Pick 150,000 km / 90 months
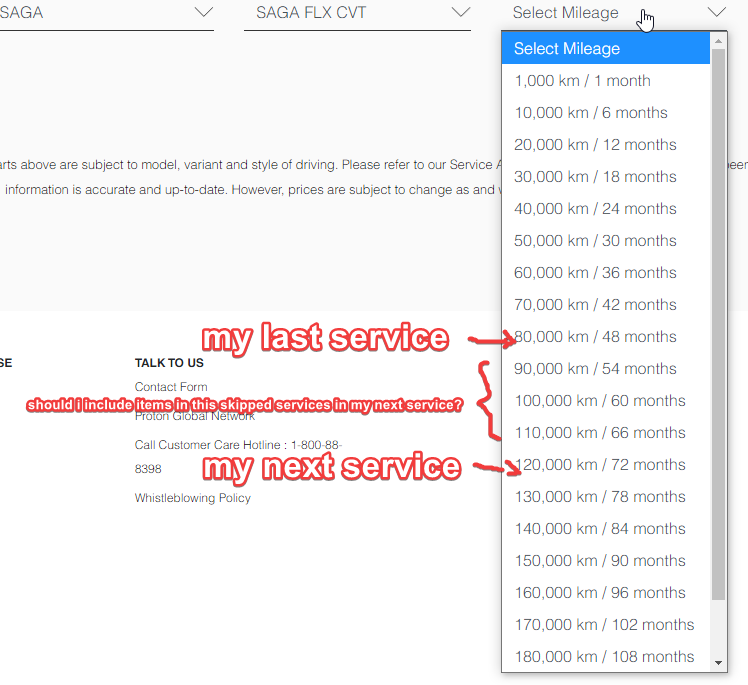 [x=599, y=561]
